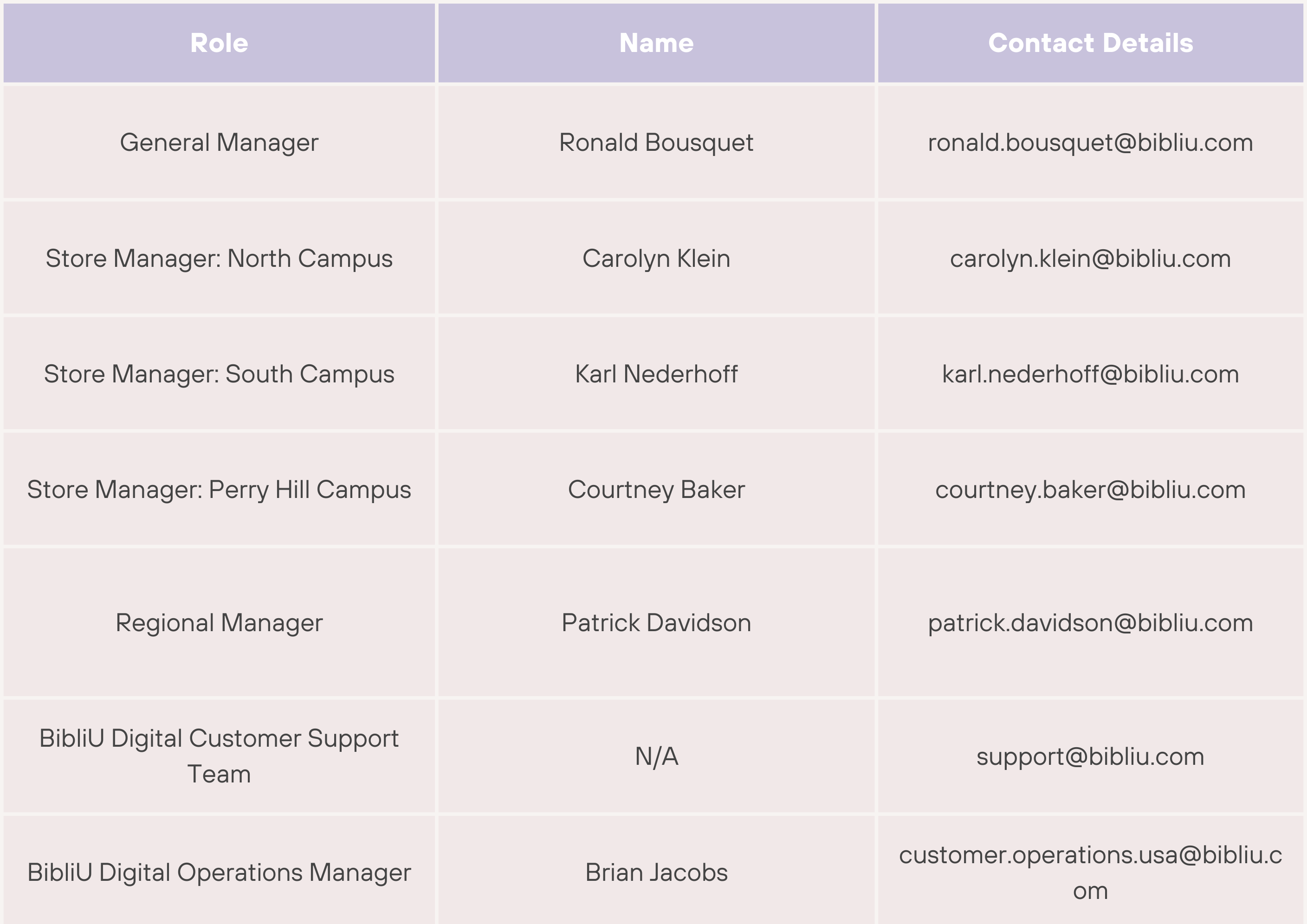Screen dimensions: 1307x924
Task: Click the name Ronald Bousquet
Action: pyautogui.click(x=656, y=142)
